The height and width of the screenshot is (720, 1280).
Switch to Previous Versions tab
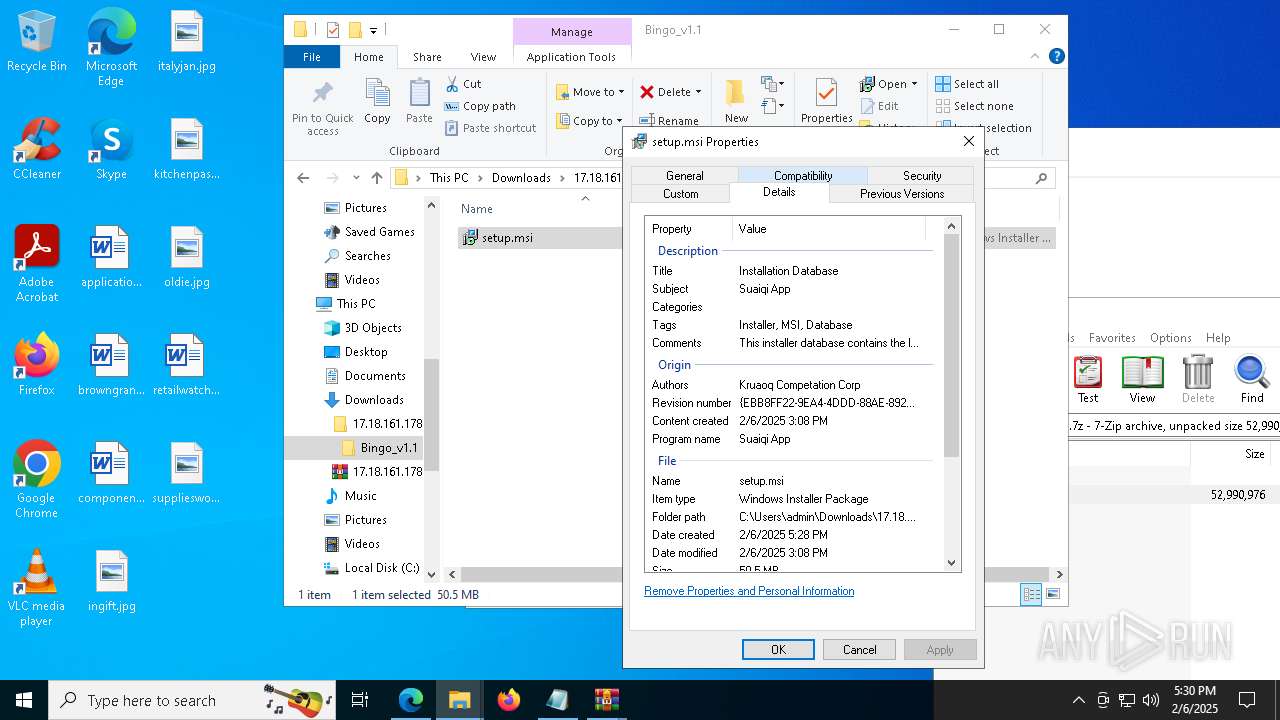[x=902, y=193]
